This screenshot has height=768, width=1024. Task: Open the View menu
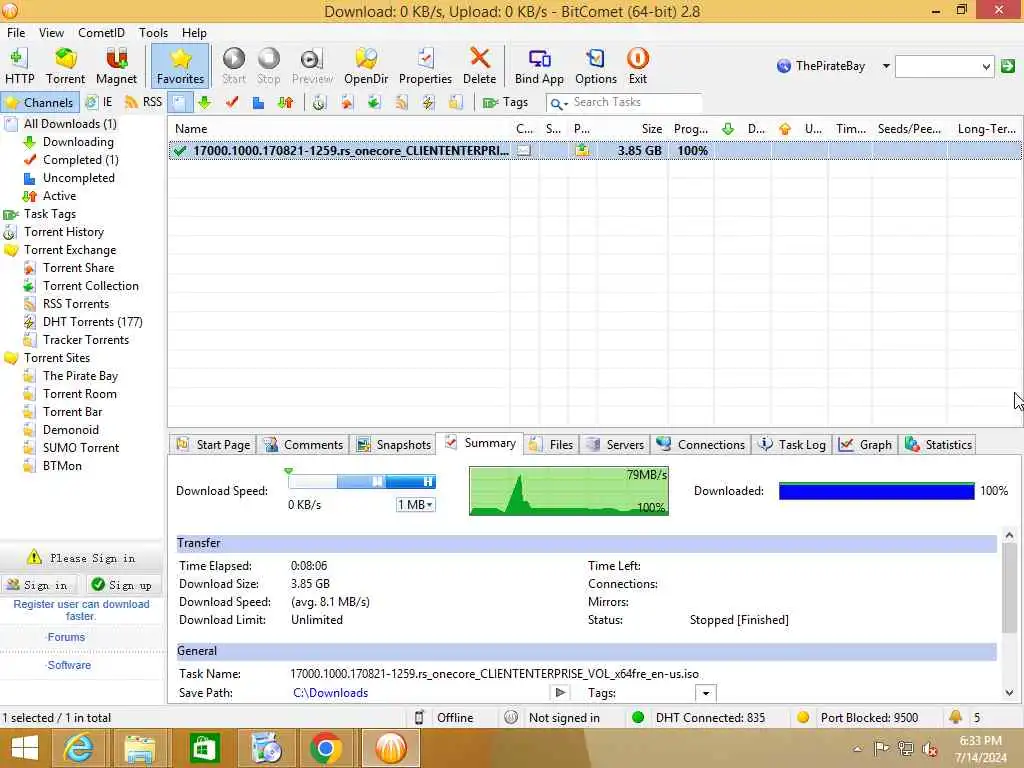point(51,33)
